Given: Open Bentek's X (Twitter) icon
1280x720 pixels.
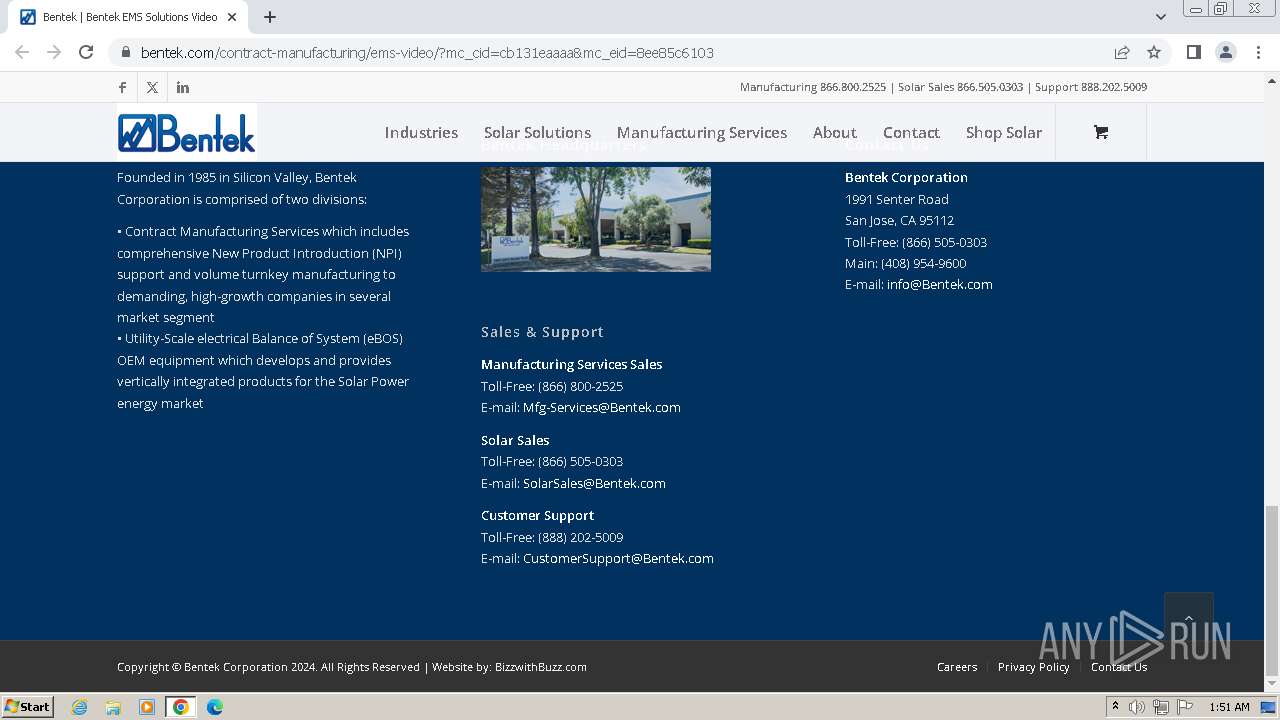Looking at the screenshot, I should click(x=152, y=87).
